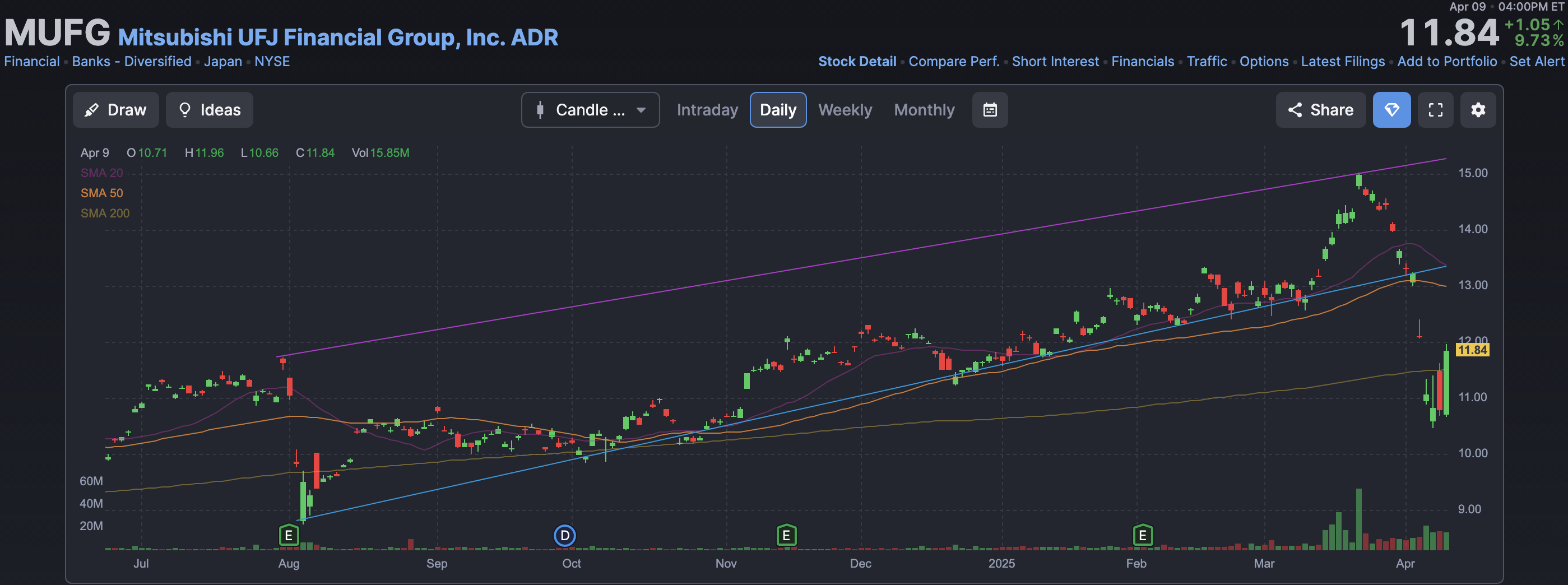Open the Compare Perf. link
1568x585 pixels.
pos(954,62)
